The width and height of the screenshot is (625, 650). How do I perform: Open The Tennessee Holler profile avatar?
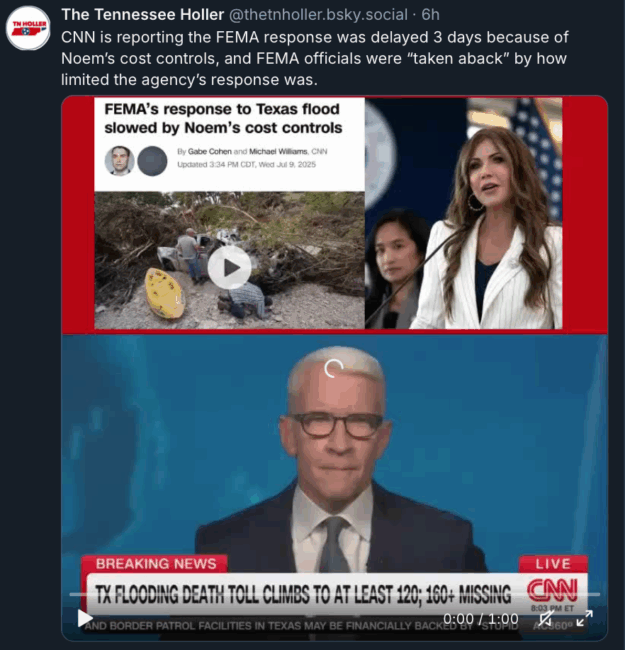pyautogui.click(x=28, y=28)
